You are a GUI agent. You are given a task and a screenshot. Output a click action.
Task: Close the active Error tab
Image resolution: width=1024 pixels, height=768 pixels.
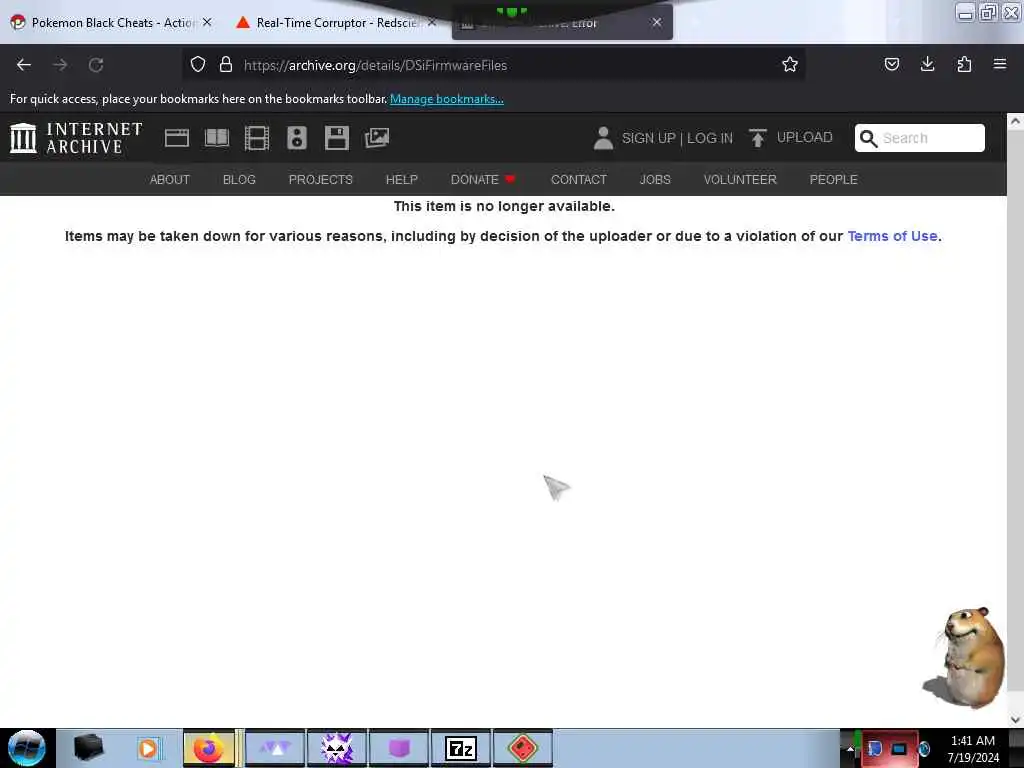[656, 22]
